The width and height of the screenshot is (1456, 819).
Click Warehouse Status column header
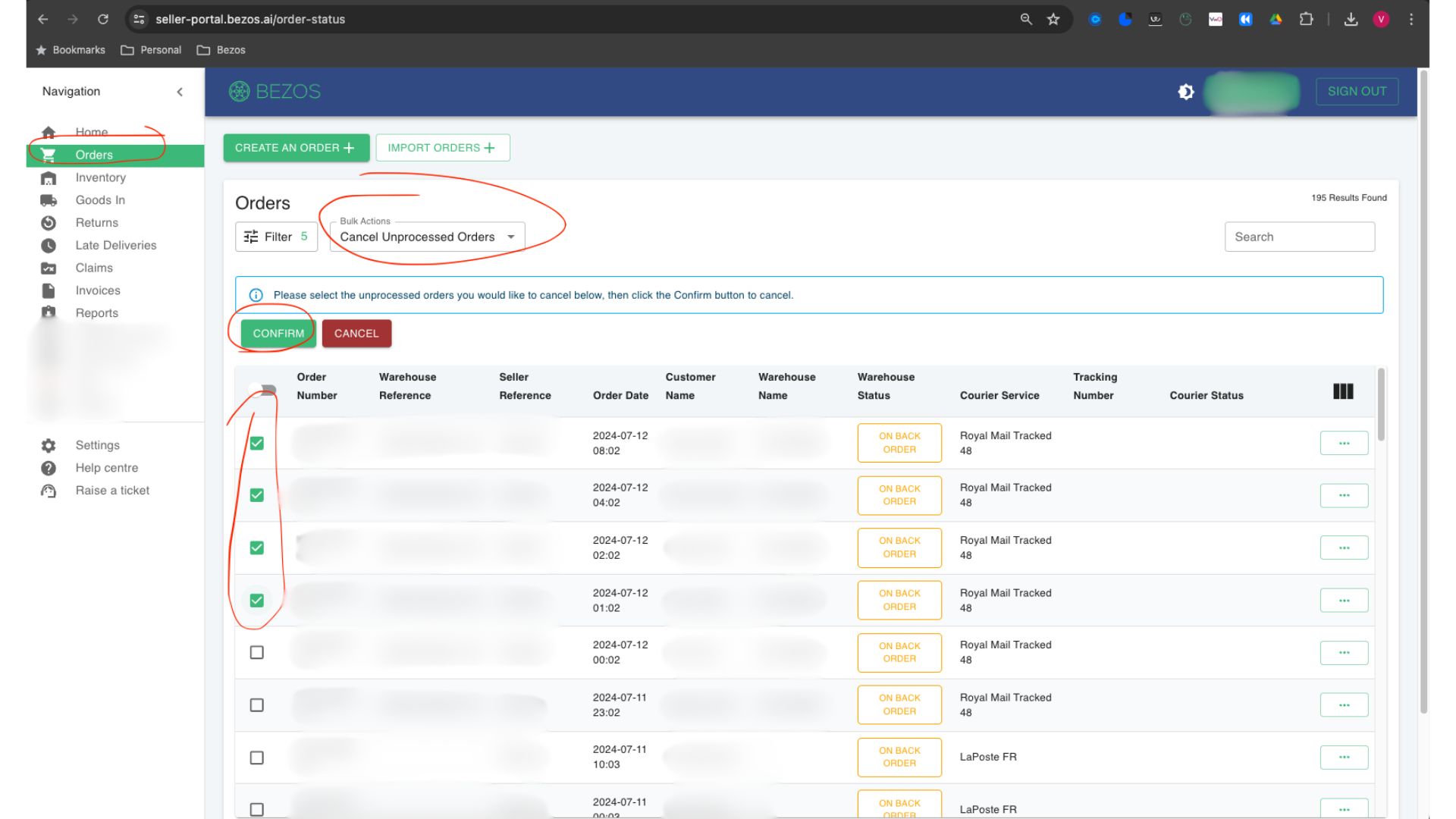(886, 386)
